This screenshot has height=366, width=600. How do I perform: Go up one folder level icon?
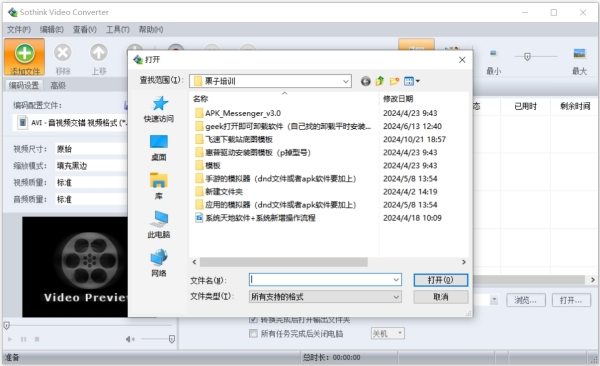(x=380, y=81)
